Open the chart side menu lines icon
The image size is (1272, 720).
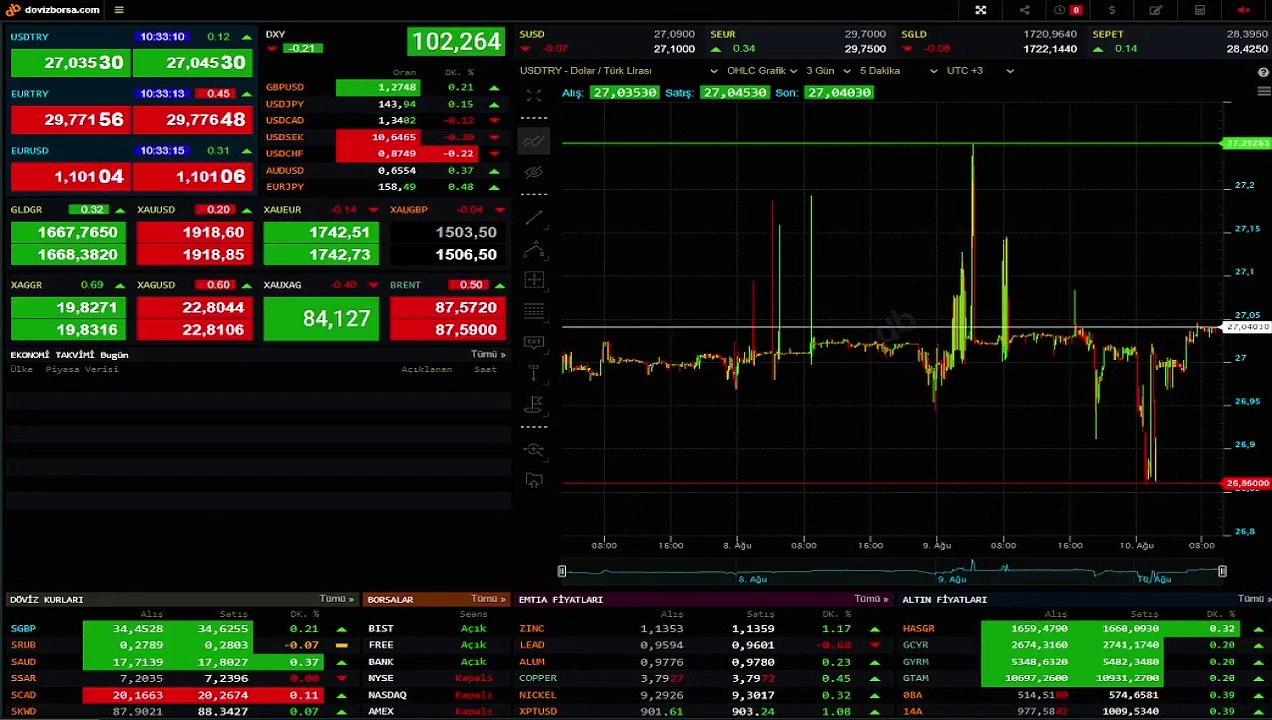tap(1263, 91)
